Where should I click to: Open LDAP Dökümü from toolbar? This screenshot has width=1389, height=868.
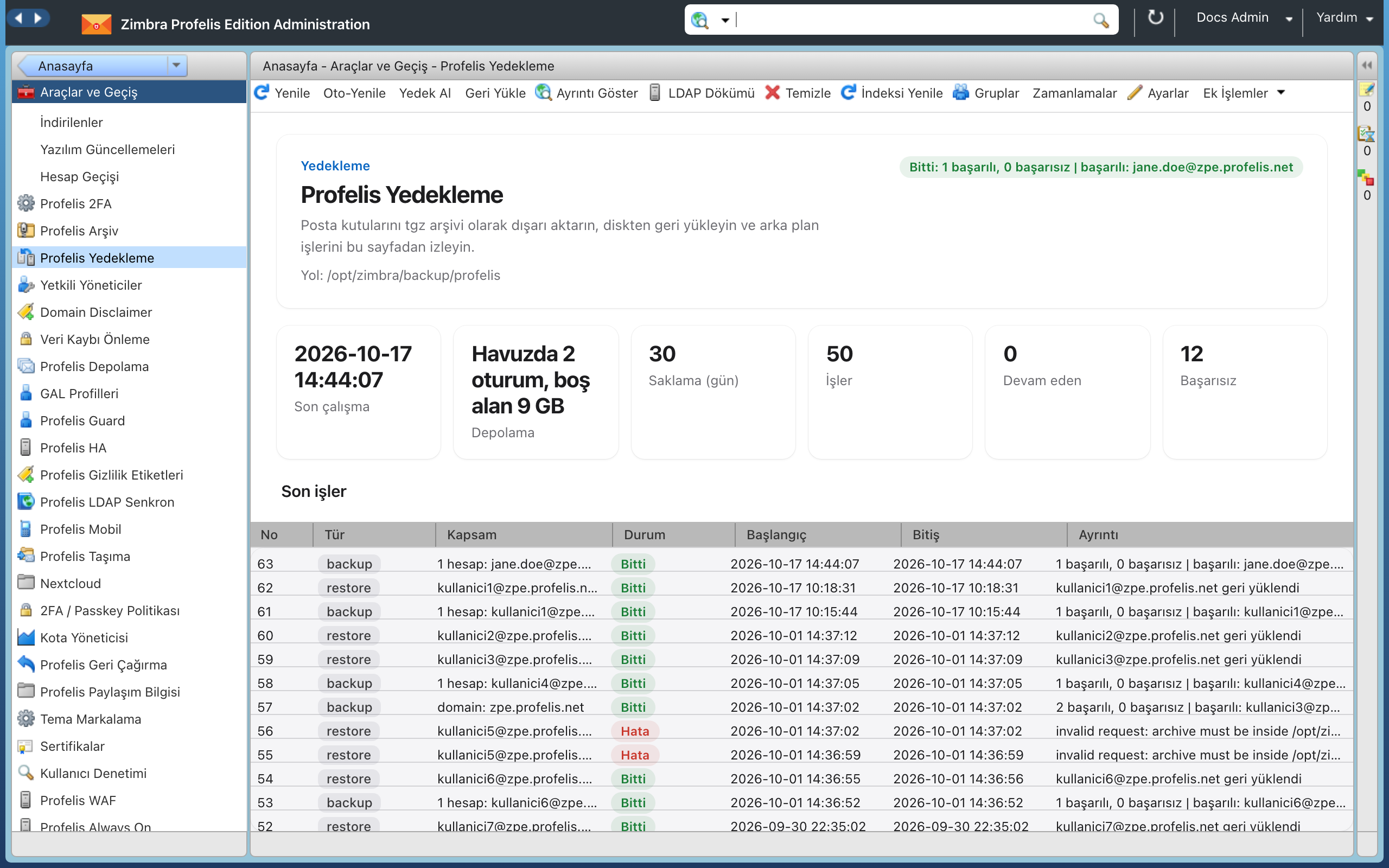tap(702, 93)
